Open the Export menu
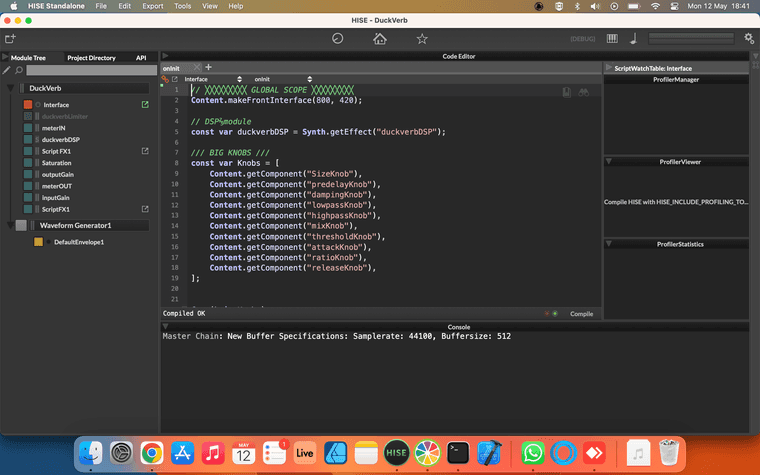The height and width of the screenshot is (475, 760). (152, 6)
